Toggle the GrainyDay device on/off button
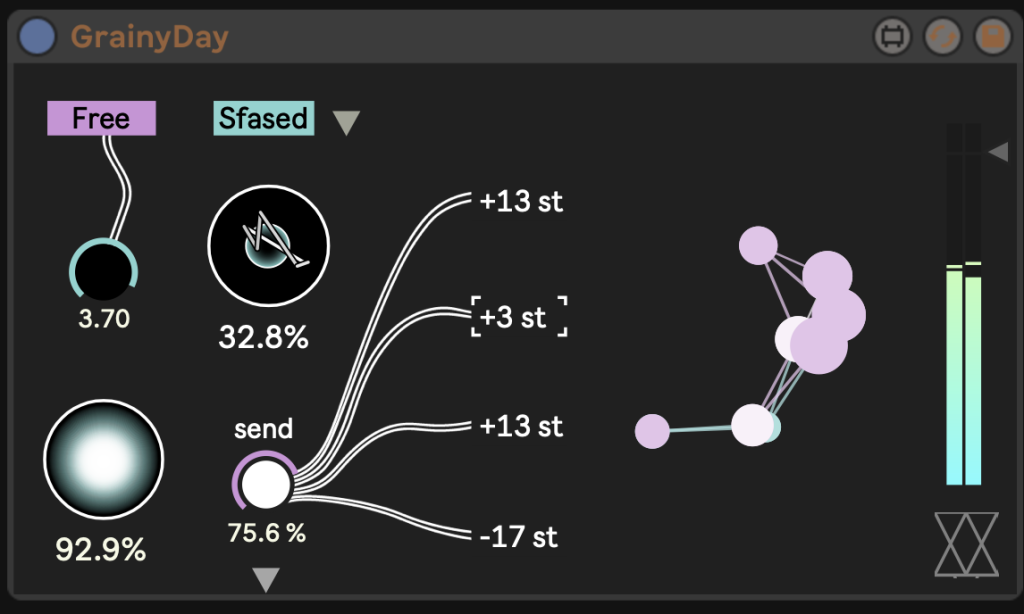The width and height of the screenshot is (1024, 614). coord(38,37)
